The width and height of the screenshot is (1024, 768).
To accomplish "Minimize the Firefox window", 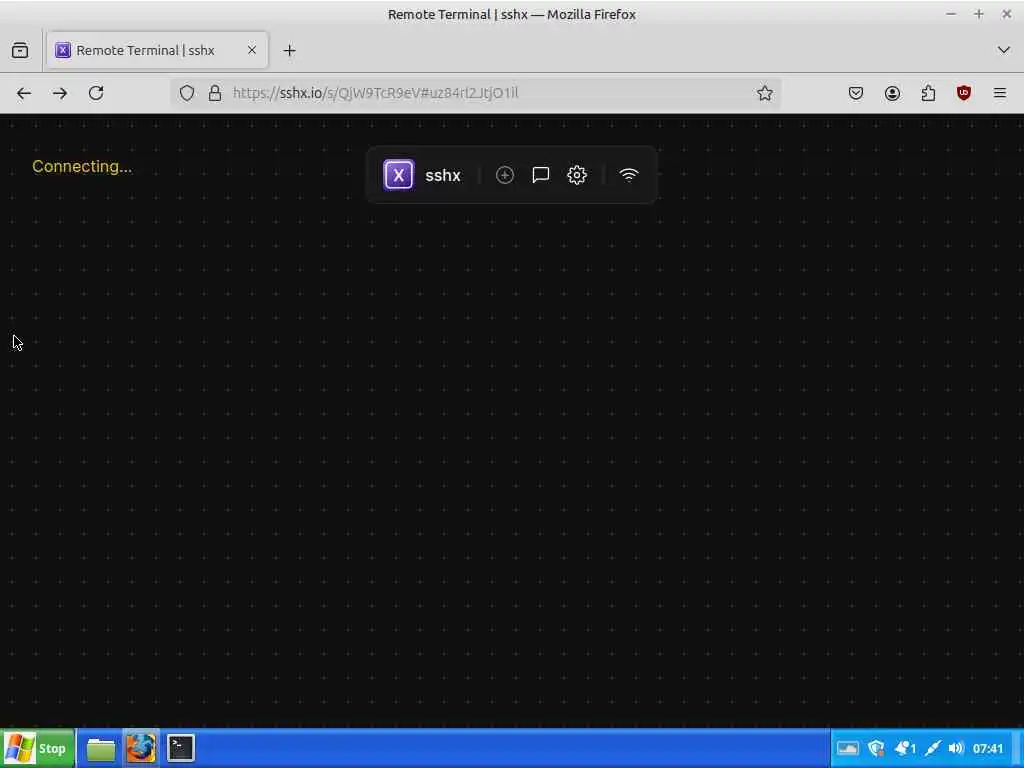I will tap(951, 14).
